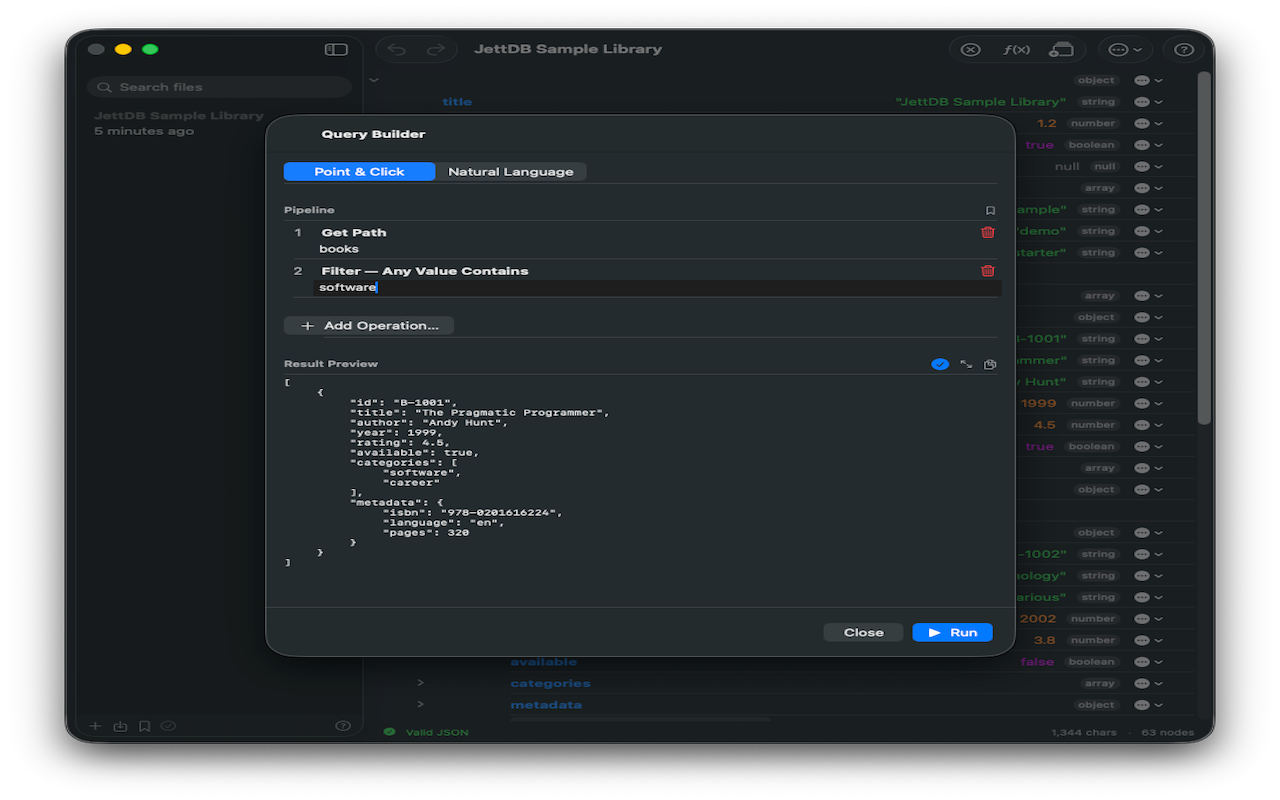Open the toolbar ellipsis more menu
The height and width of the screenshot is (800, 1280).
point(1125,49)
